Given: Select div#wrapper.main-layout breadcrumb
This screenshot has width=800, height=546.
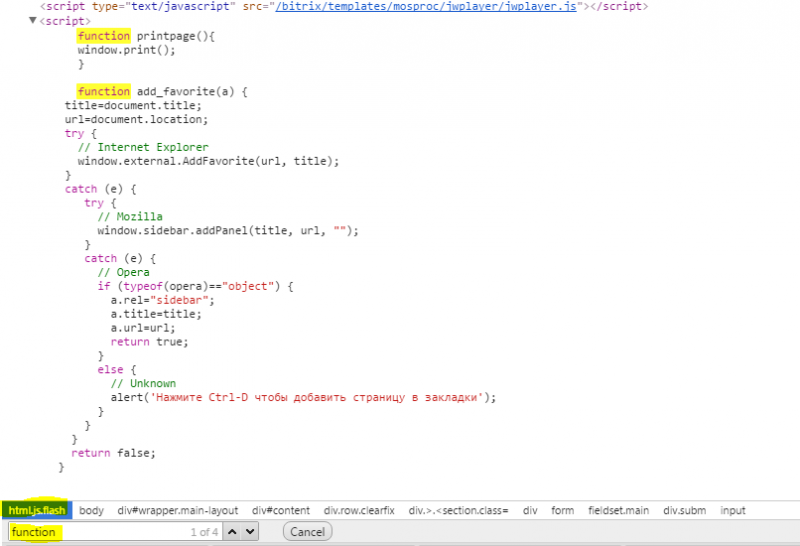Looking at the screenshot, I should pos(178,510).
